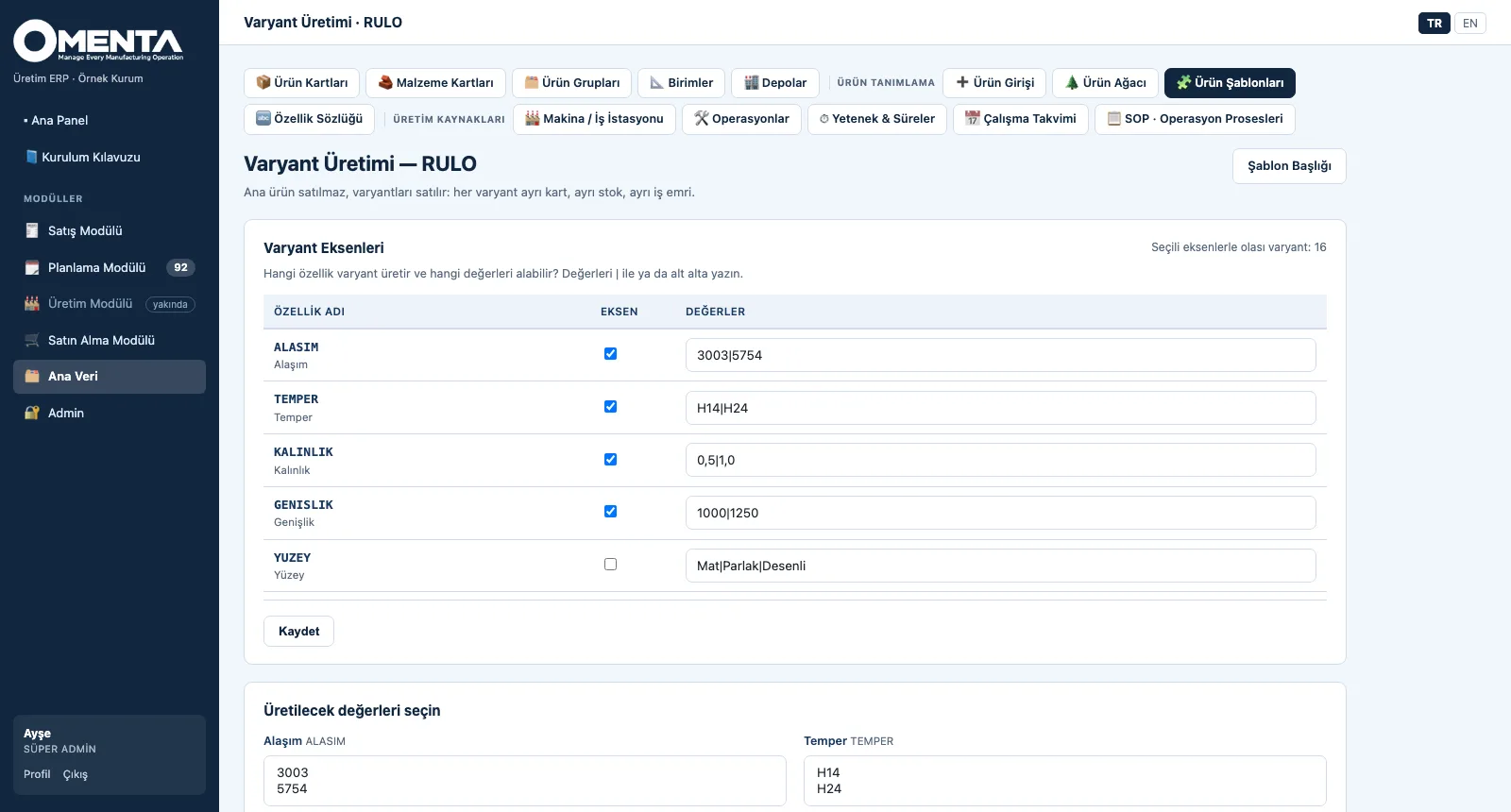Click the Satış Modülü sidebar icon
1511x812 pixels.
[32, 230]
